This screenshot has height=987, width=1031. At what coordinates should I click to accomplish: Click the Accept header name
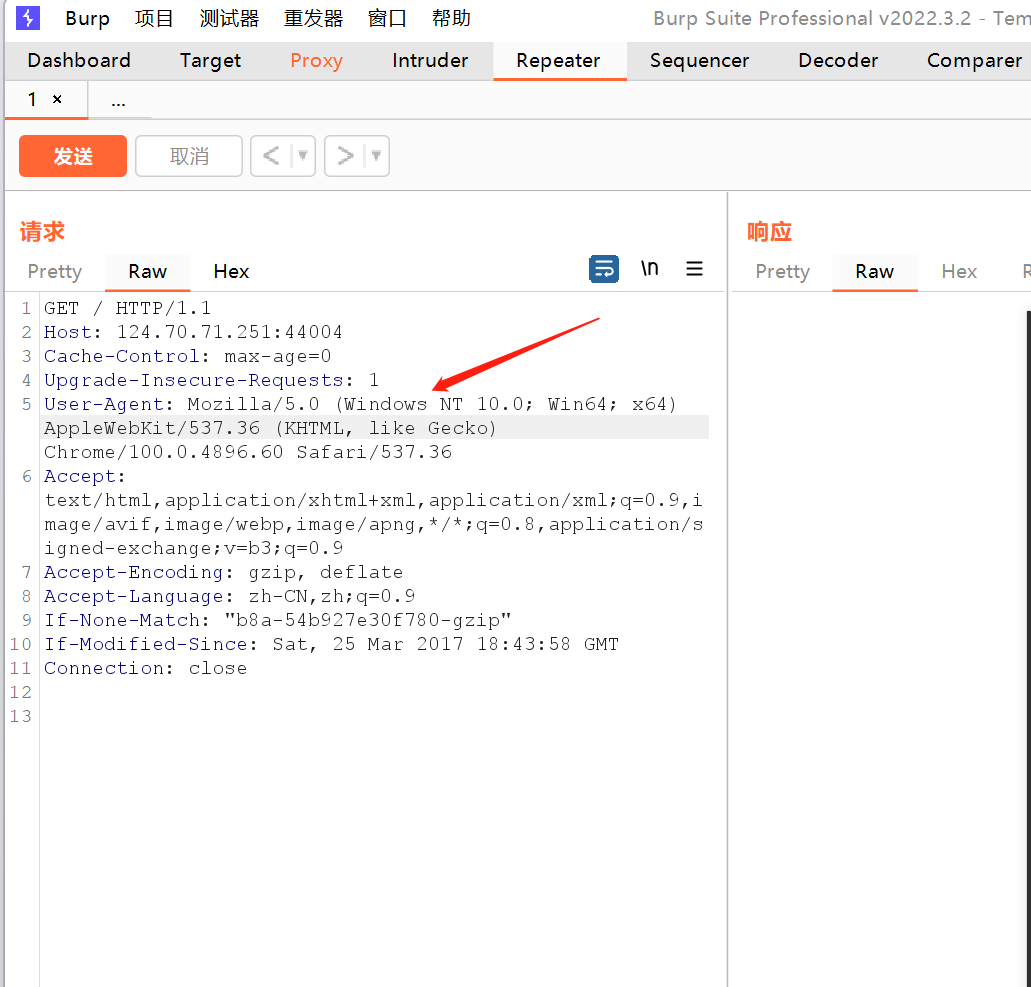click(80, 476)
